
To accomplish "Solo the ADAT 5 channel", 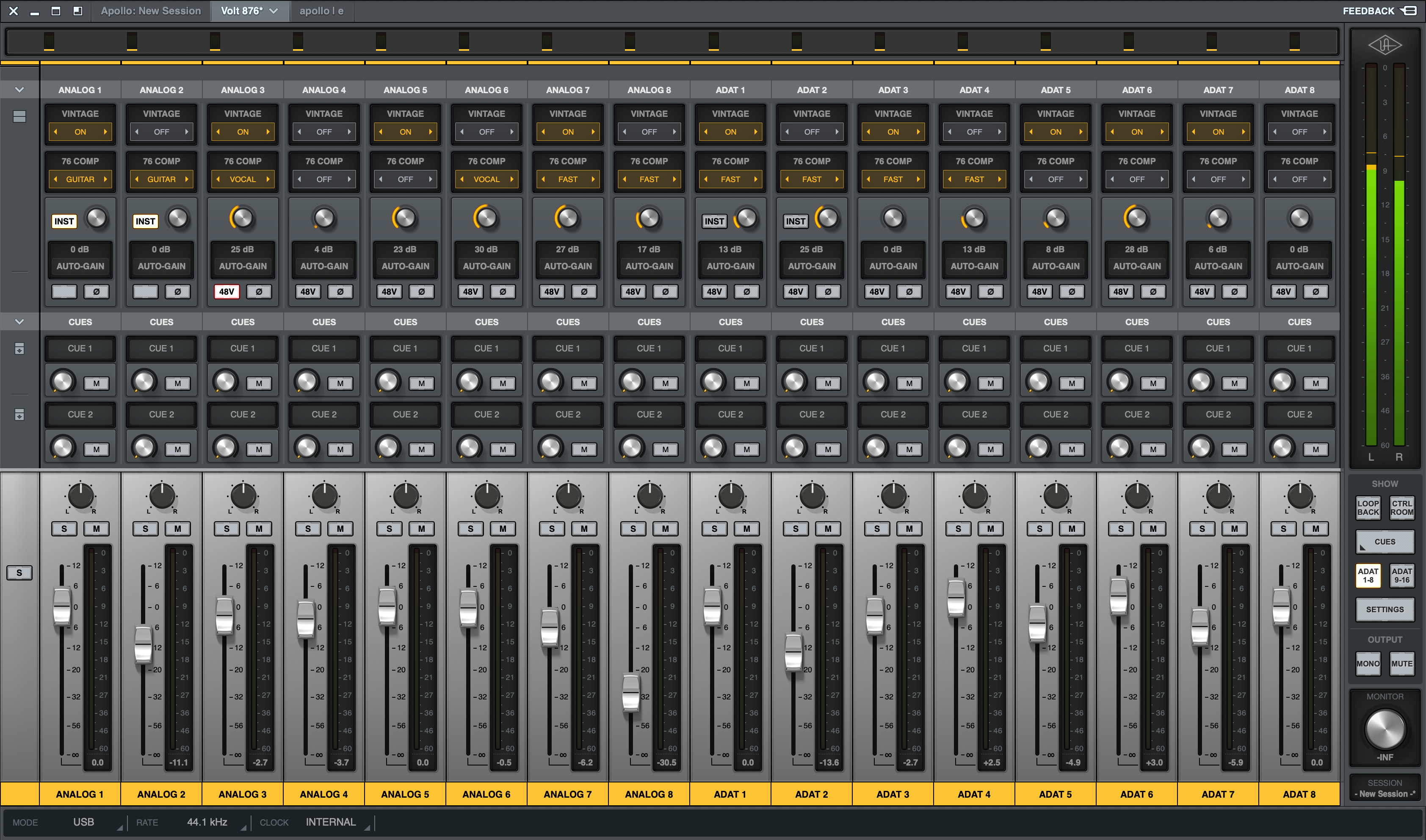I will point(1039,529).
